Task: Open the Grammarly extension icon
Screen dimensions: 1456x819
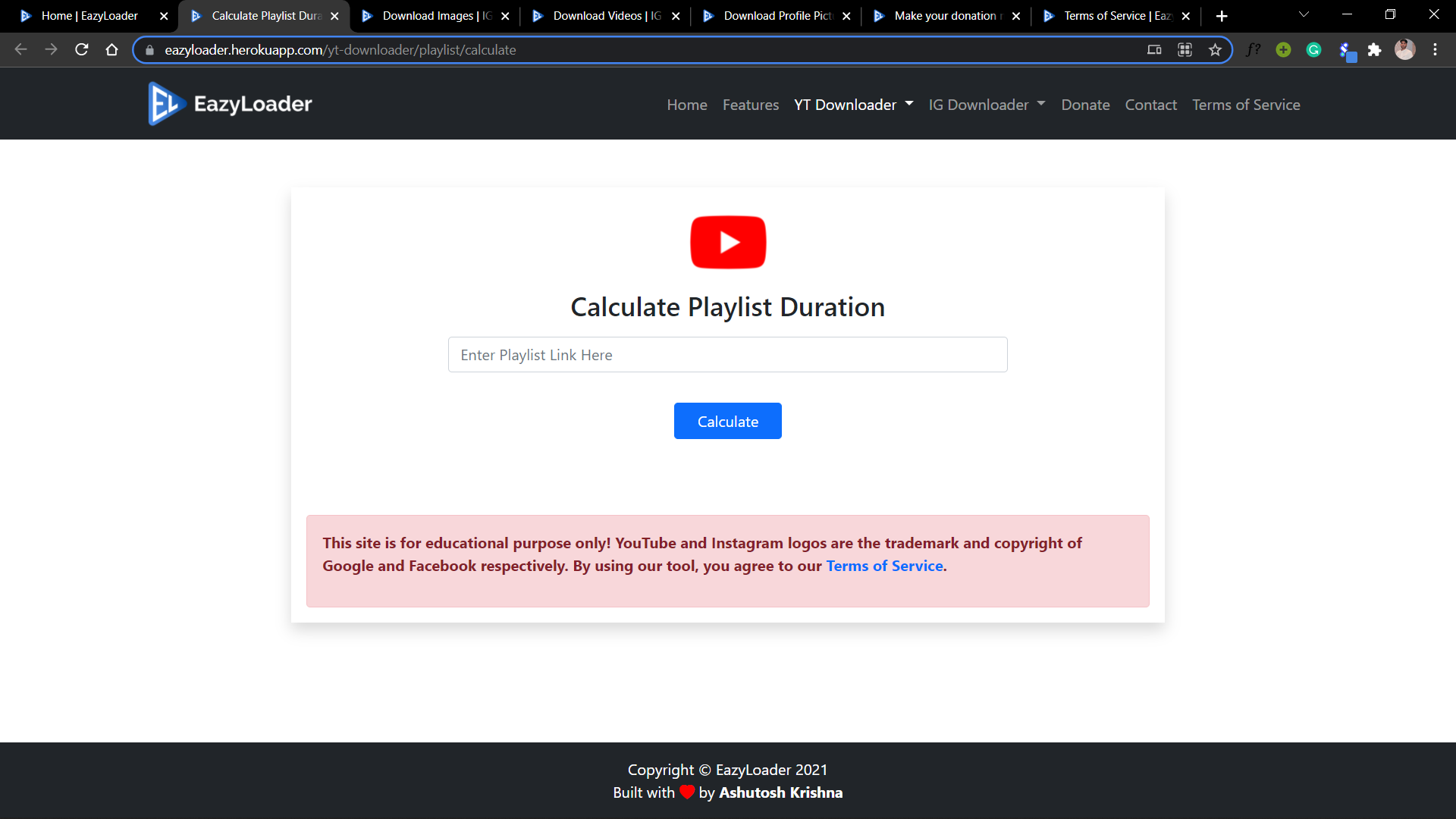Action: coord(1314,49)
